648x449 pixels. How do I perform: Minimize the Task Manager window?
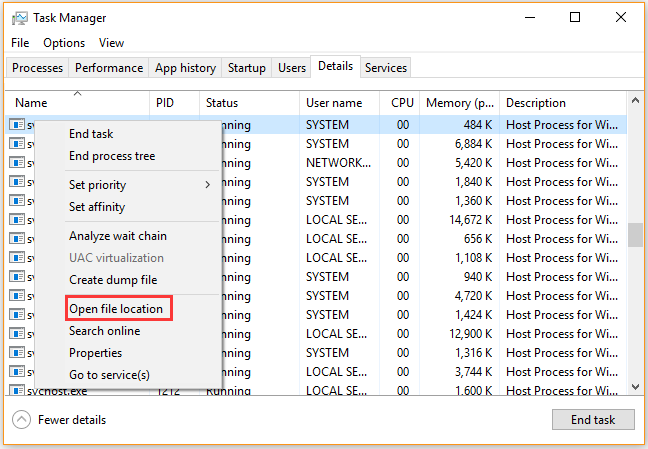530,17
